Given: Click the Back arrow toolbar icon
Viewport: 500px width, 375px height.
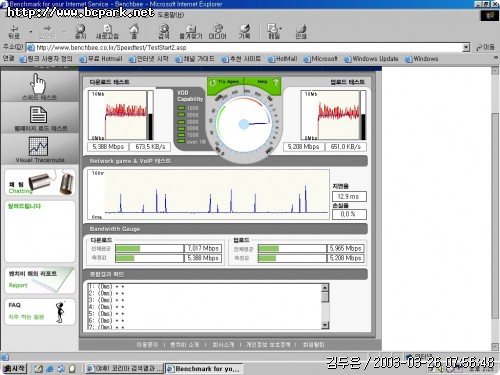Looking at the screenshot, I should click(14, 29).
